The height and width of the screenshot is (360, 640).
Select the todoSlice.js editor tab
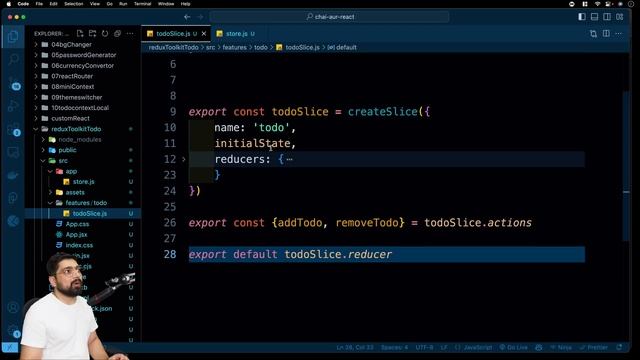point(176,33)
